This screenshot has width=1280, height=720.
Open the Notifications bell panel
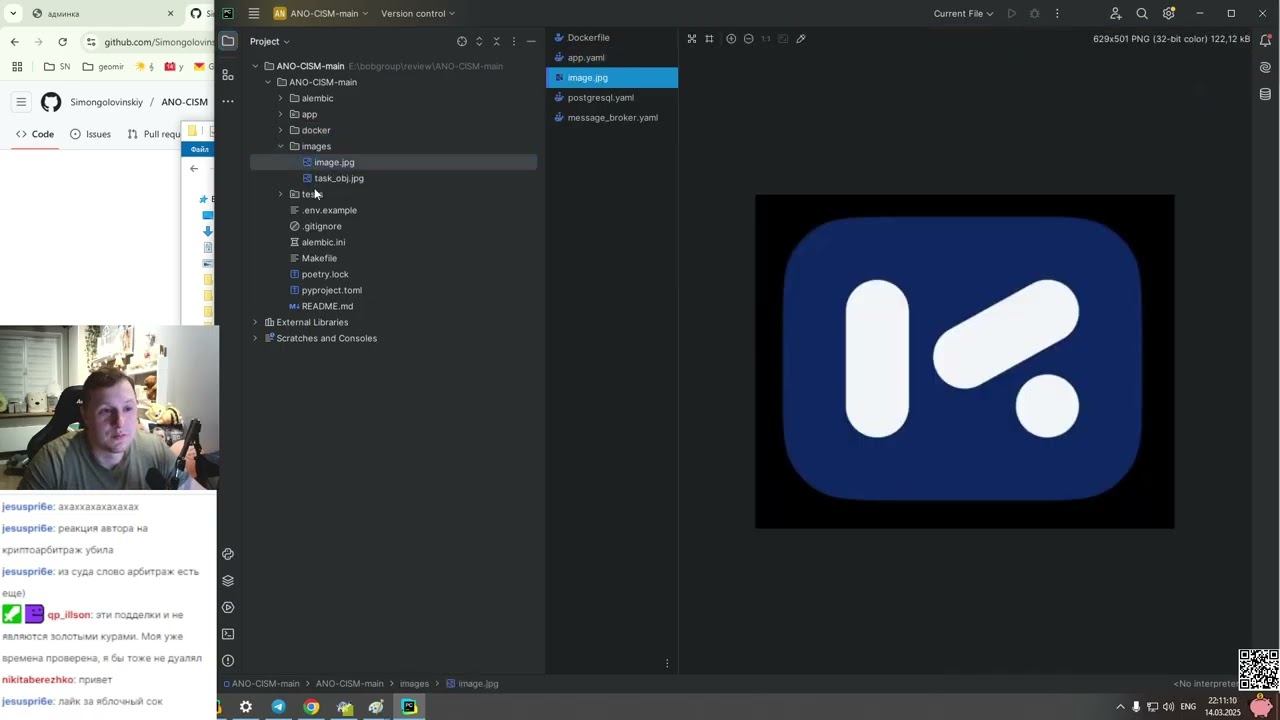pos(1265,41)
